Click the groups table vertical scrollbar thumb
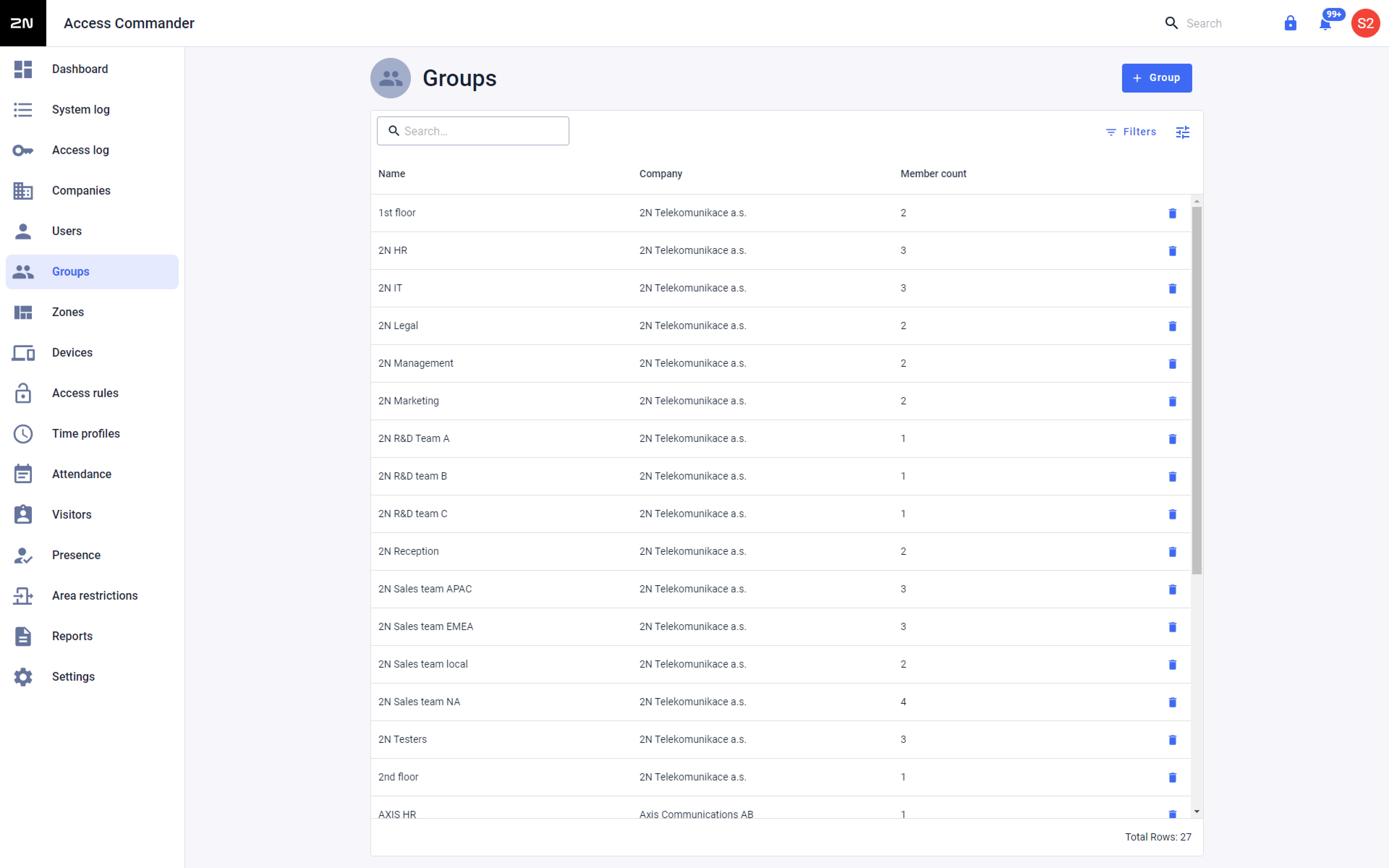The height and width of the screenshot is (868, 1389). [1197, 390]
